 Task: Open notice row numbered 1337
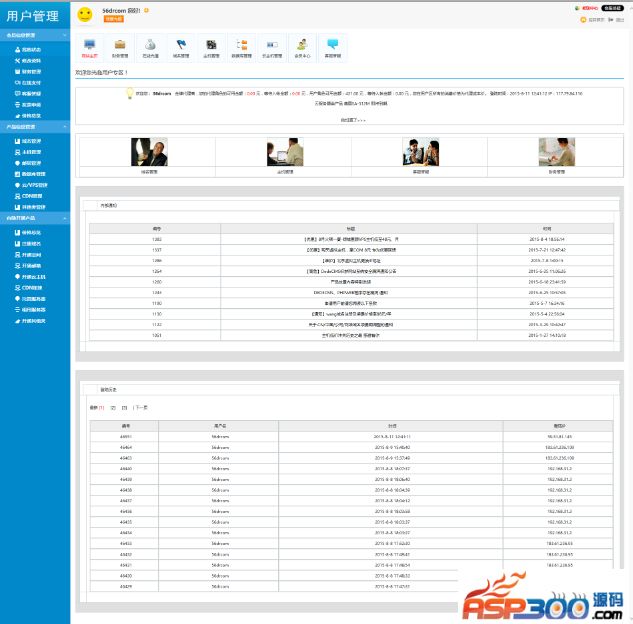(351, 250)
